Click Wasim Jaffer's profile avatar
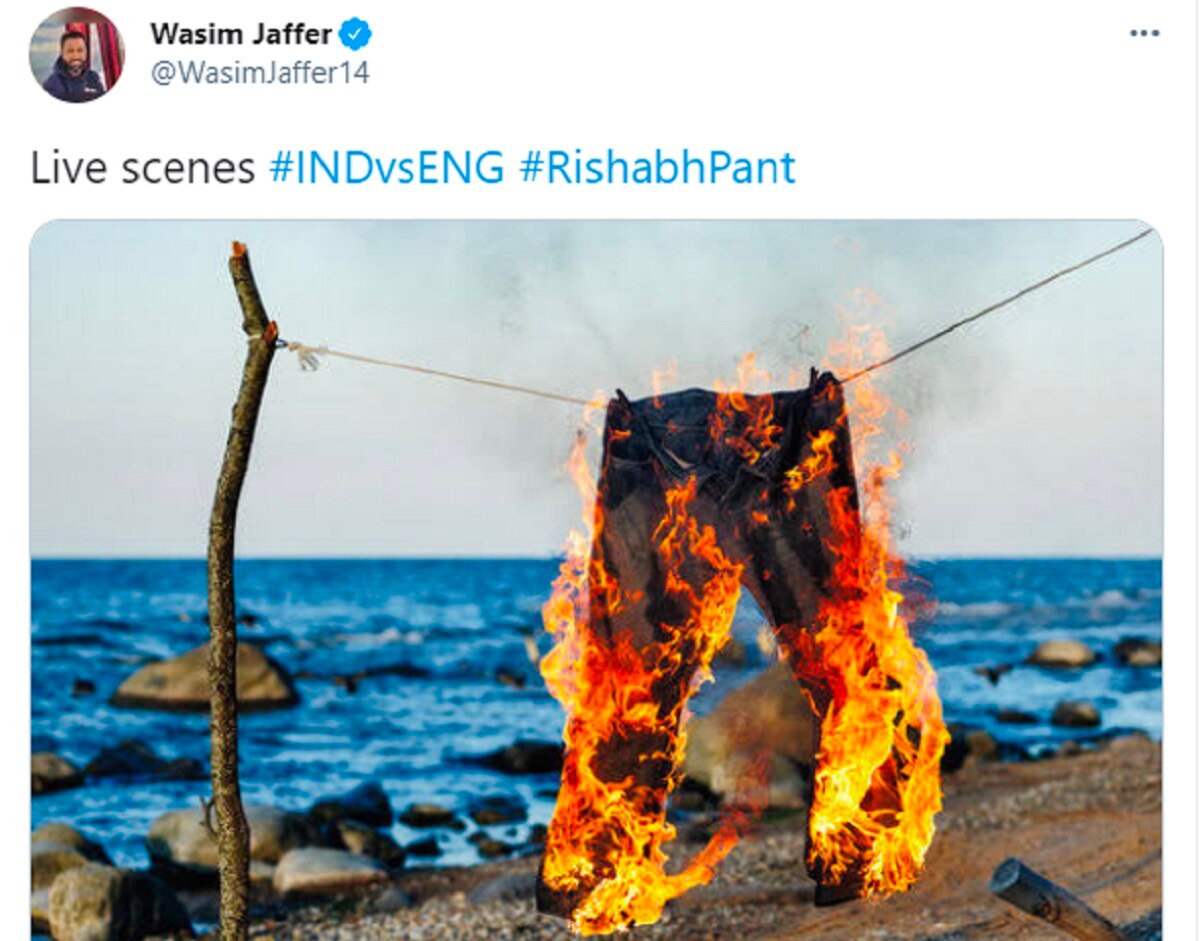The image size is (1200, 941). 77,55
